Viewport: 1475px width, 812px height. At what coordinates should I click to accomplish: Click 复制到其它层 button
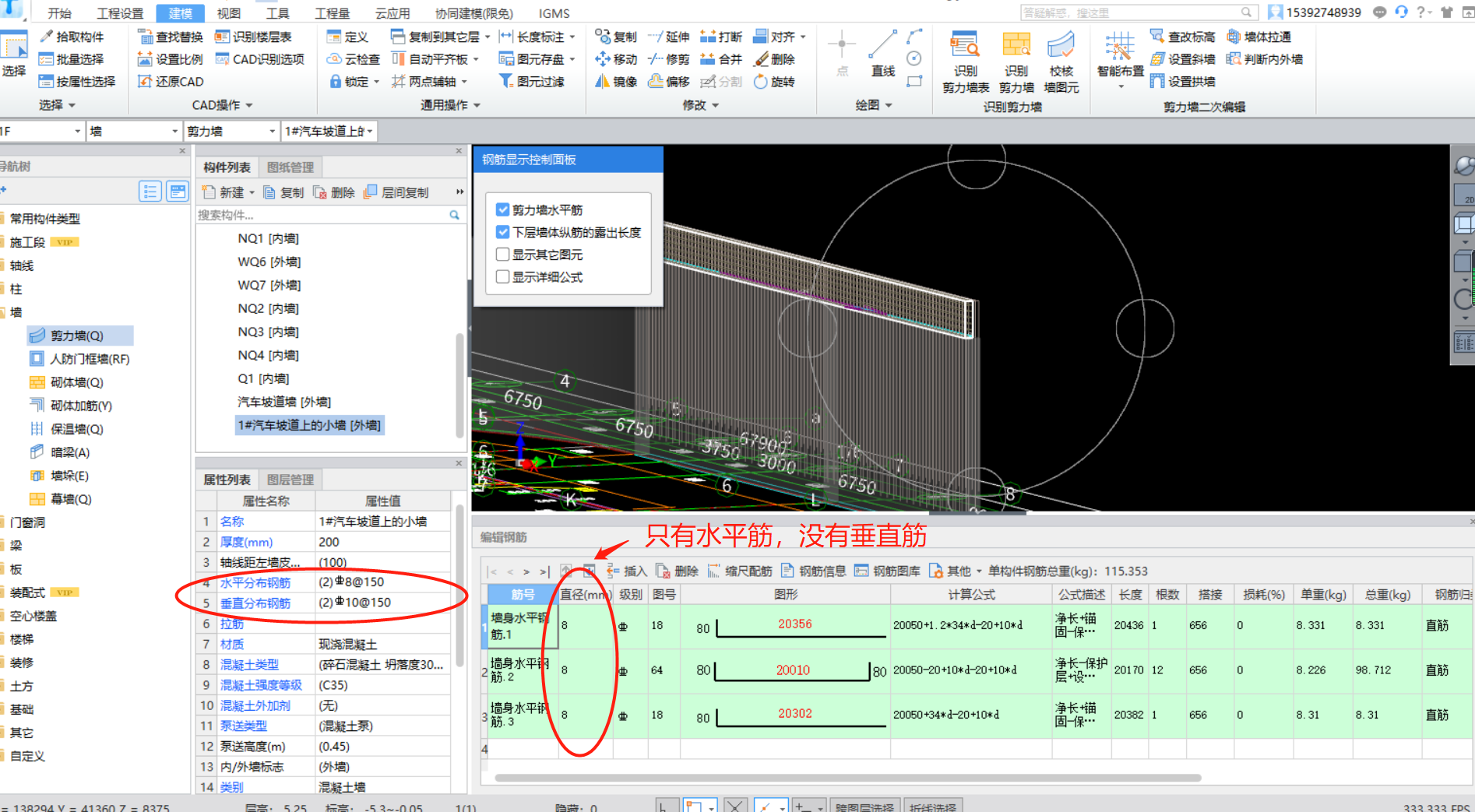point(440,37)
